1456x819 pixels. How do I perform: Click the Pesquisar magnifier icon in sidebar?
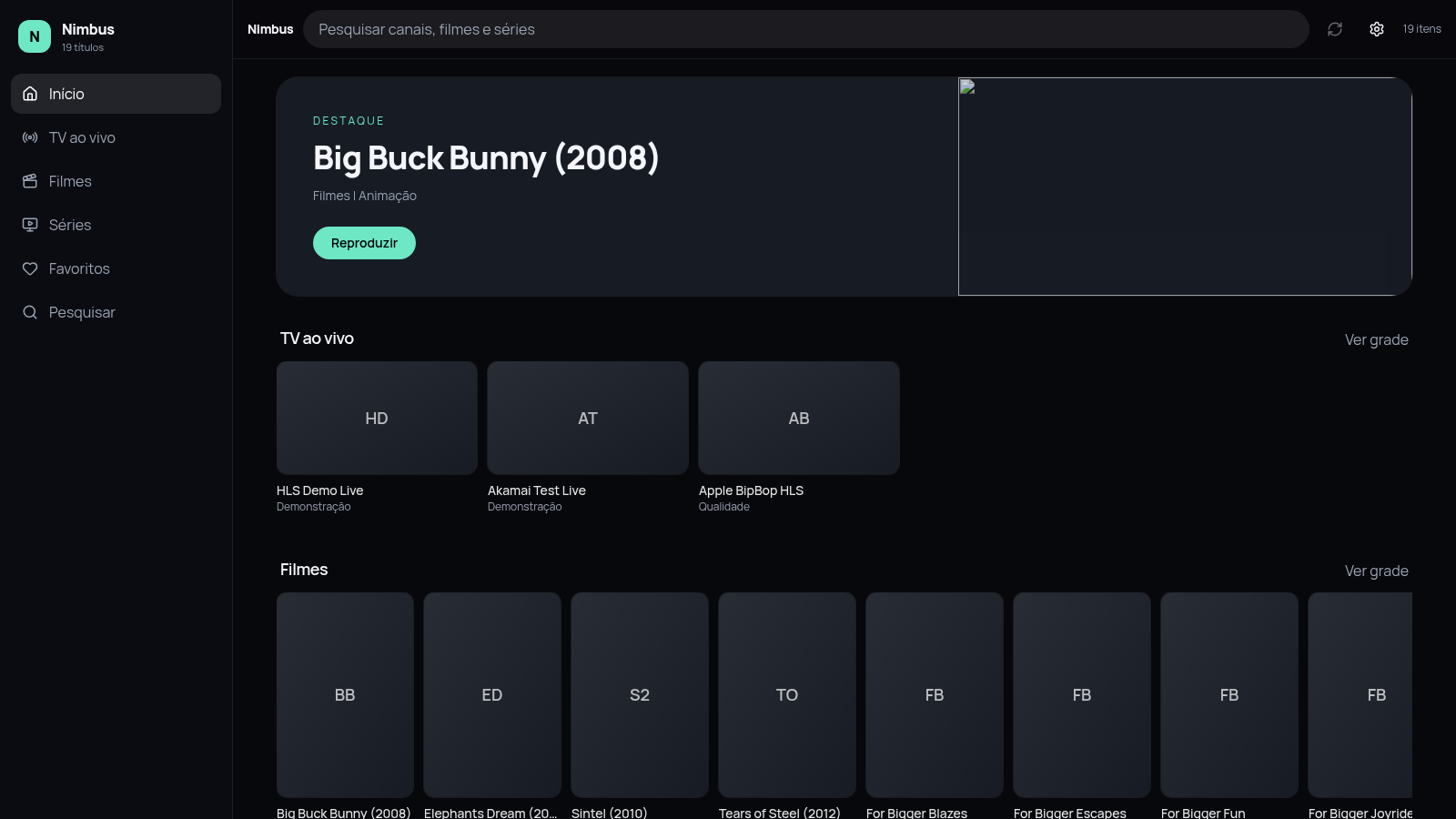click(x=30, y=312)
